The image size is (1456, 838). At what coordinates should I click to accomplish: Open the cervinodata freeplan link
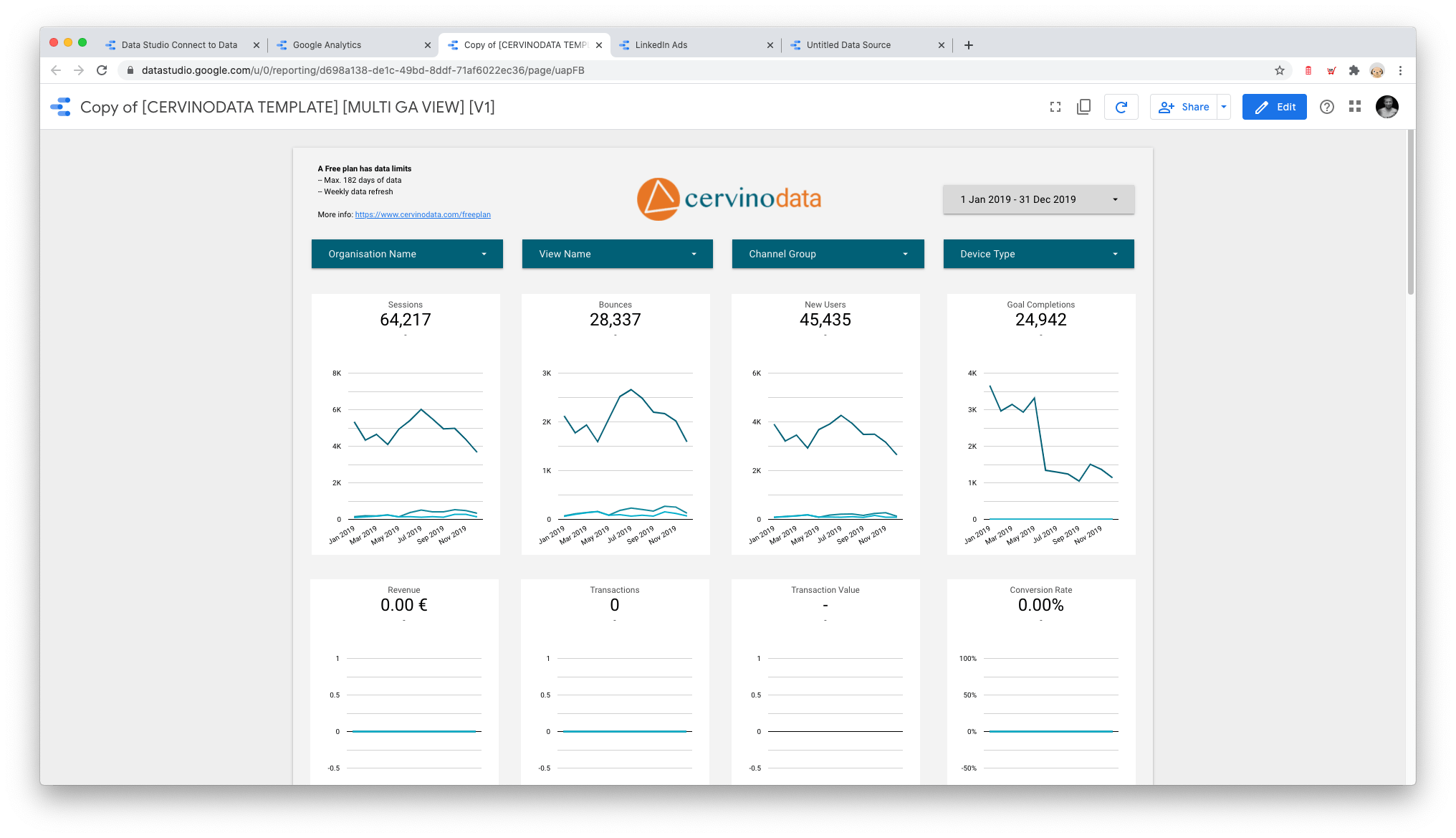pyautogui.click(x=423, y=214)
